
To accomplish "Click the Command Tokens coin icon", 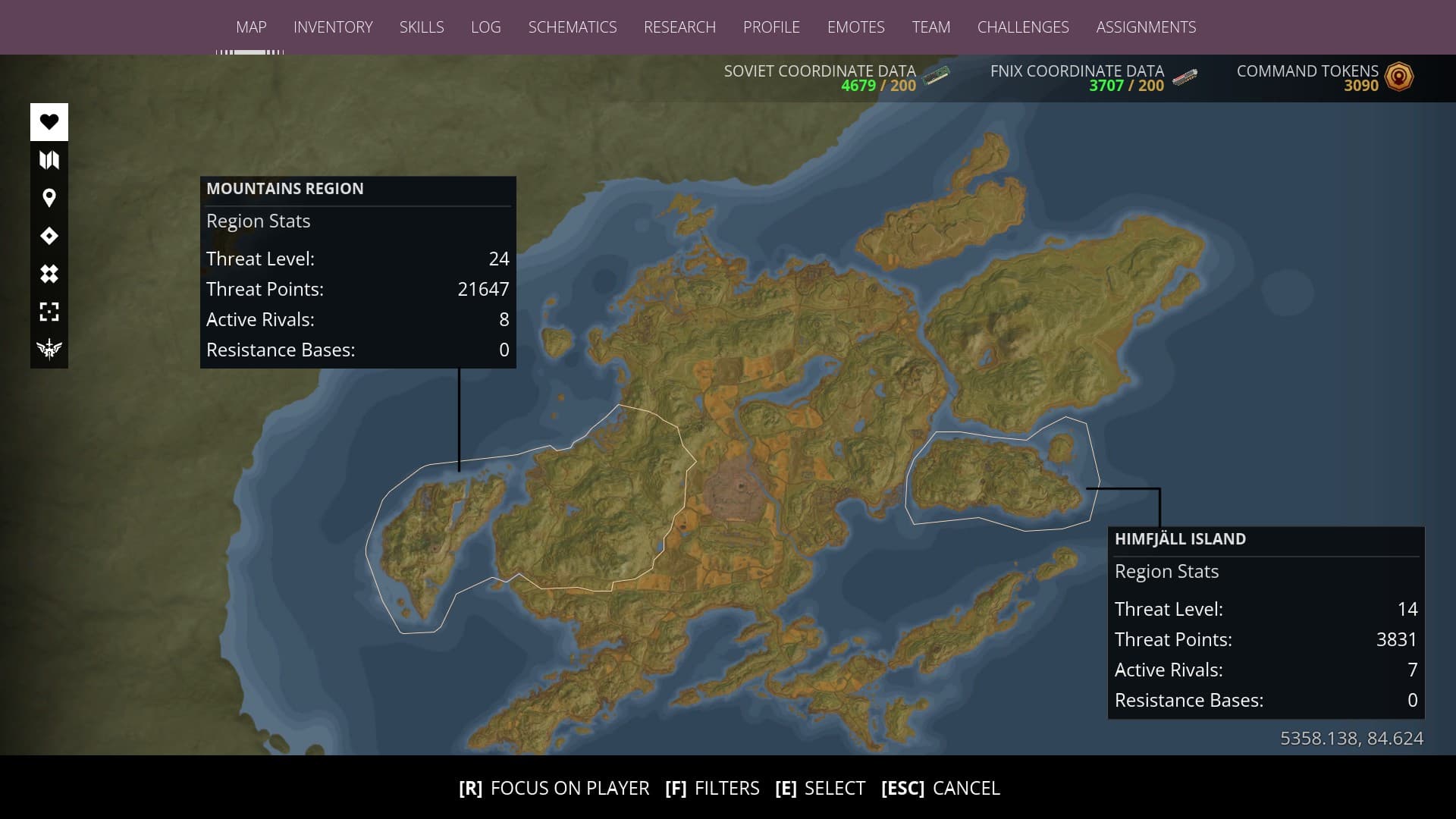I will tap(1399, 77).
